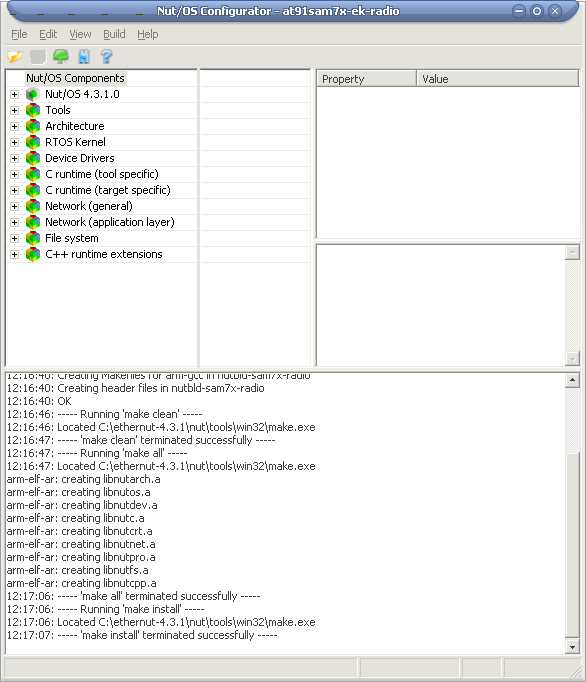Image resolution: width=586 pixels, height=682 pixels.
Task: Select the C++ runtime extensions label
Action: click(104, 254)
